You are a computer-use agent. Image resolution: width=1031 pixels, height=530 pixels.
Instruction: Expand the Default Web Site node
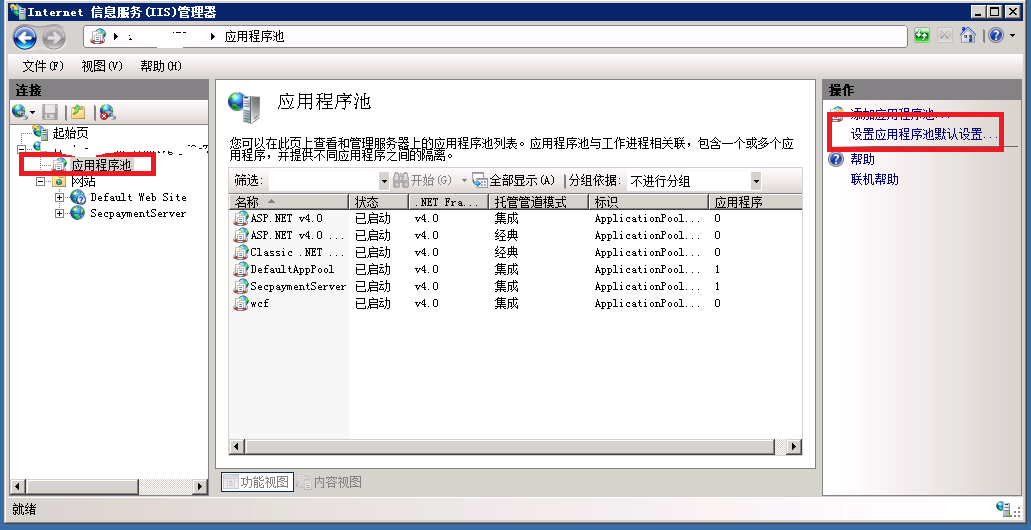coord(60,197)
